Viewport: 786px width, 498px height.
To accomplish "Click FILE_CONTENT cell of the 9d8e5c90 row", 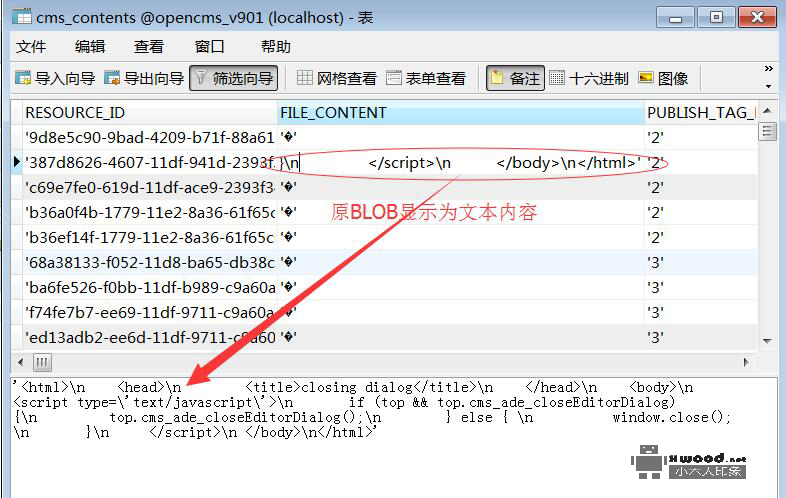I will (461, 137).
